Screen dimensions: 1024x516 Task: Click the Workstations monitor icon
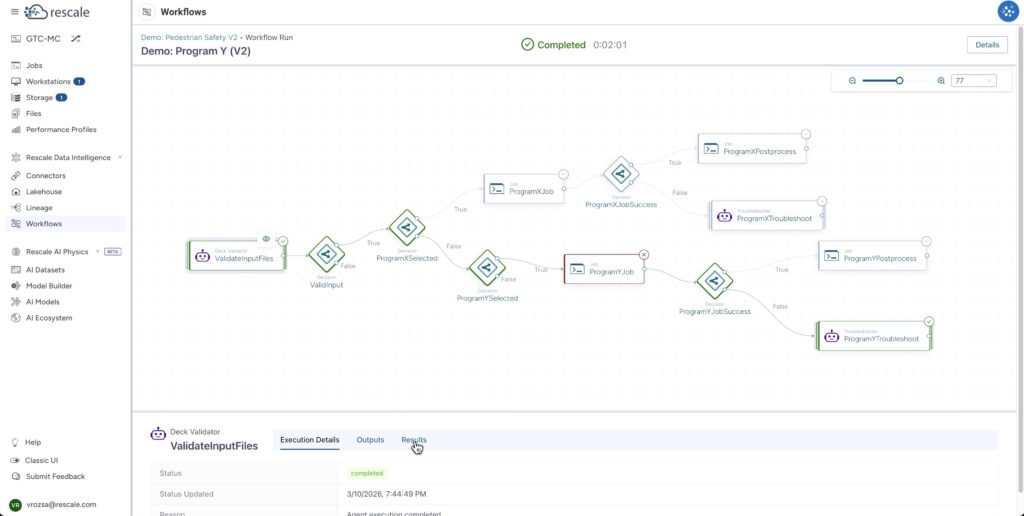click(x=16, y=82)
